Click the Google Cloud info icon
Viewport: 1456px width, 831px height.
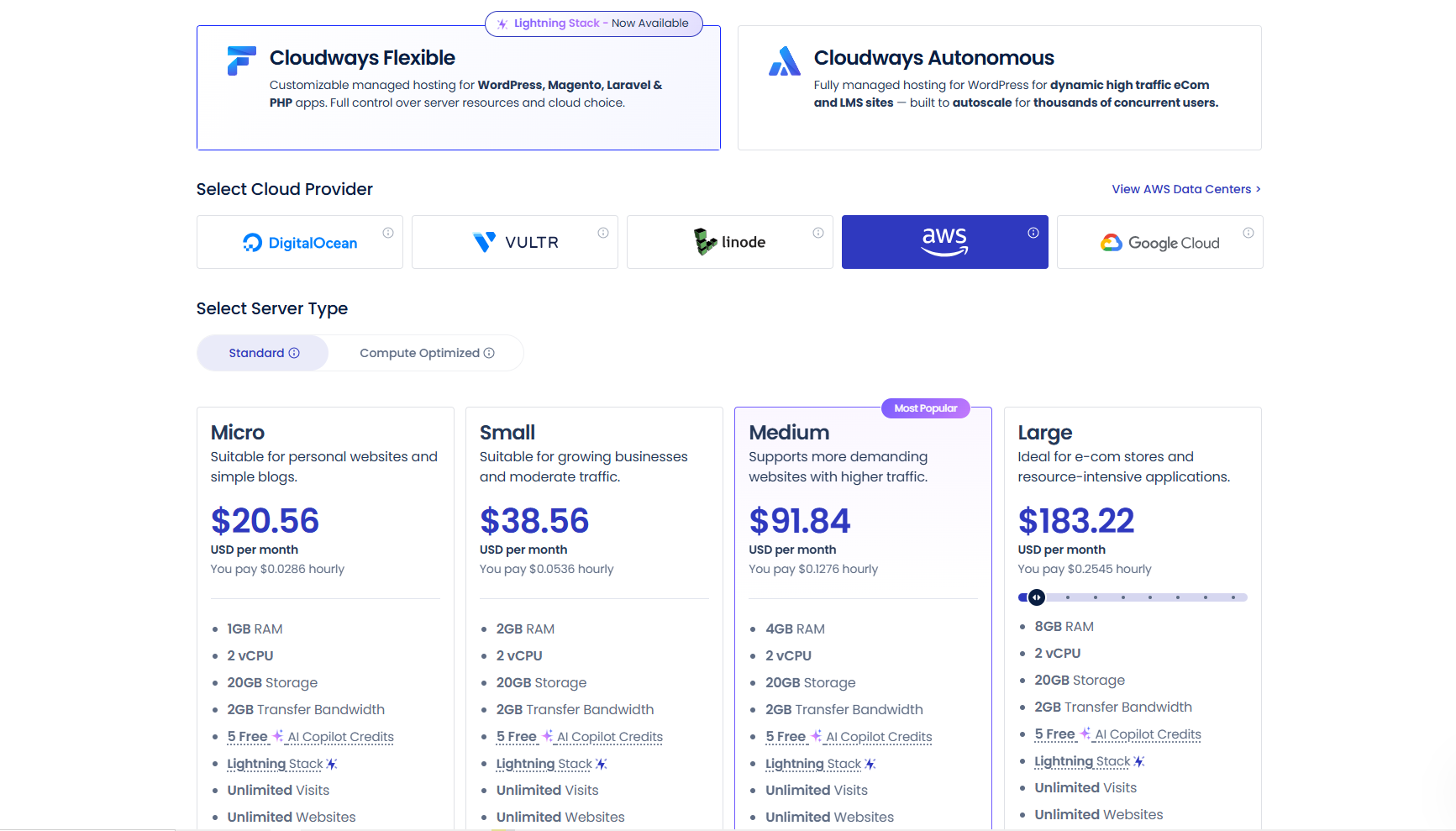(x=1248, y=233)
